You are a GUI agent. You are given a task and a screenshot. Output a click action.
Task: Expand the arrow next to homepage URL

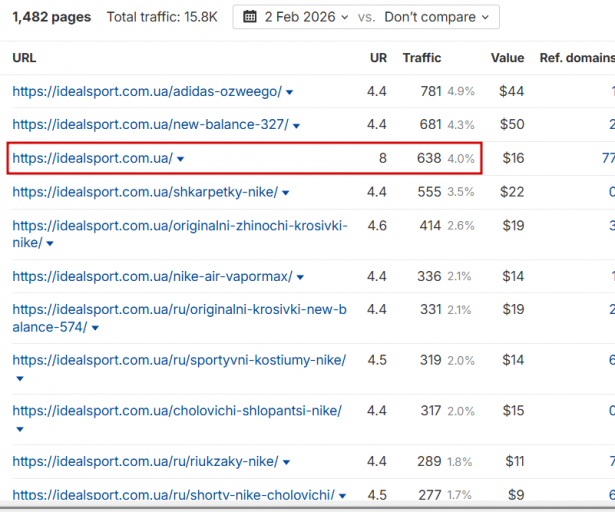tap(180, 159)
